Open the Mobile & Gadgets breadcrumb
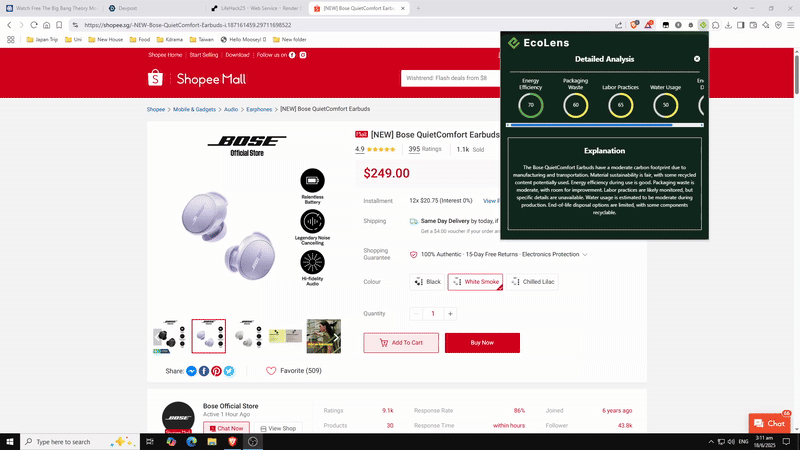 (194, 109)
